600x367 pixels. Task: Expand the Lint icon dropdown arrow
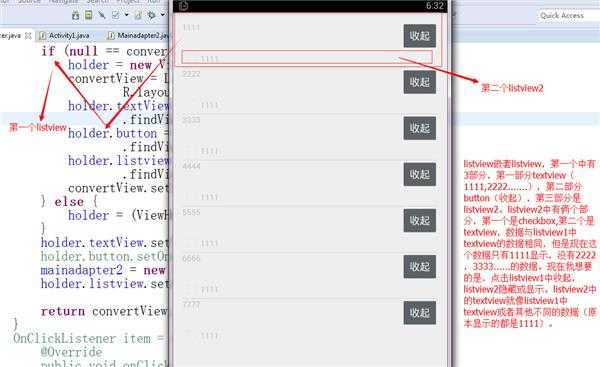point(126,15)
